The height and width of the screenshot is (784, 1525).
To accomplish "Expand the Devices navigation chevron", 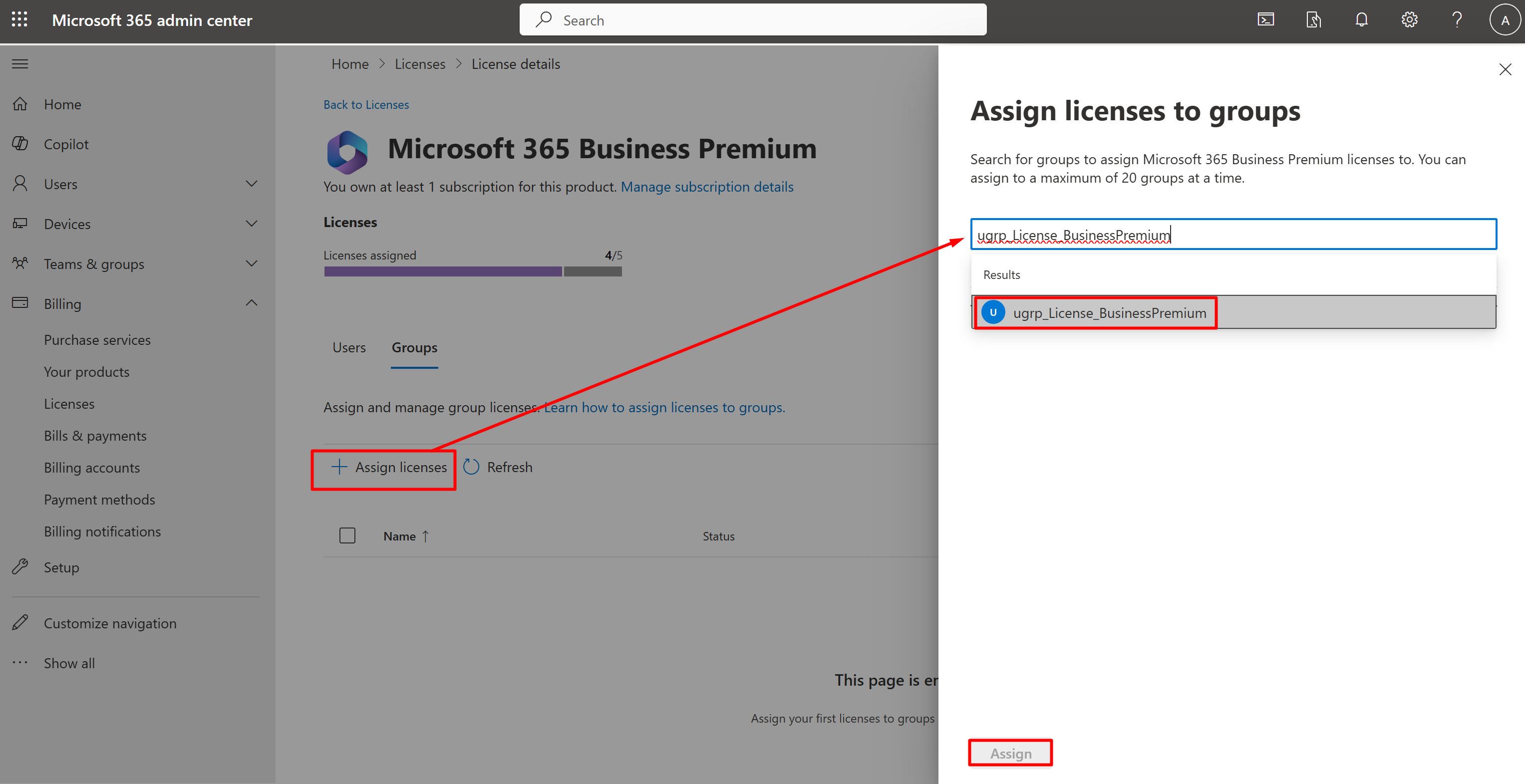I will click(252, 224).
